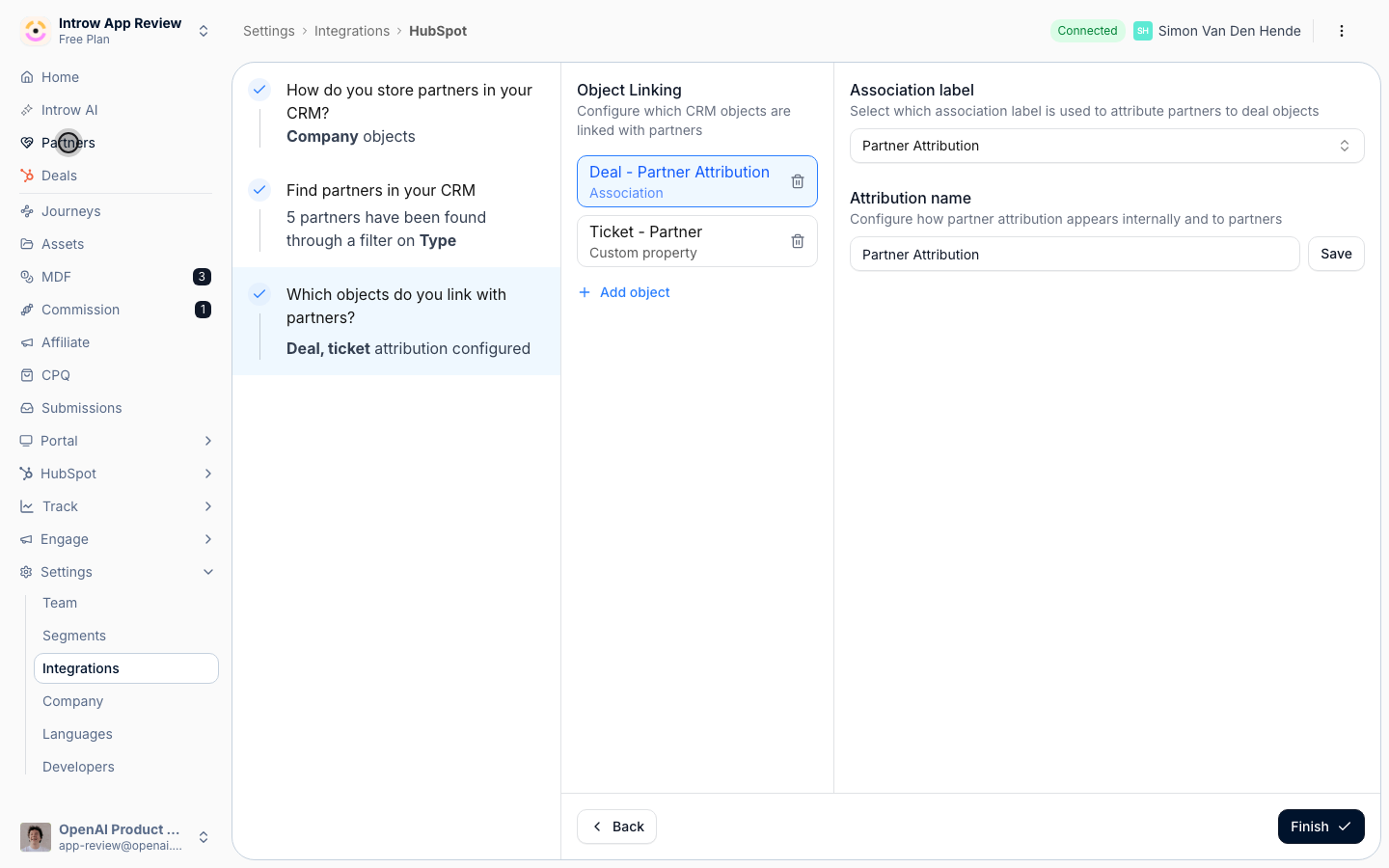The image size is (1389, 868).
Task: Click the HubSpot breadcrumb text
Action: pyautogui.click(x=438, y=31)
